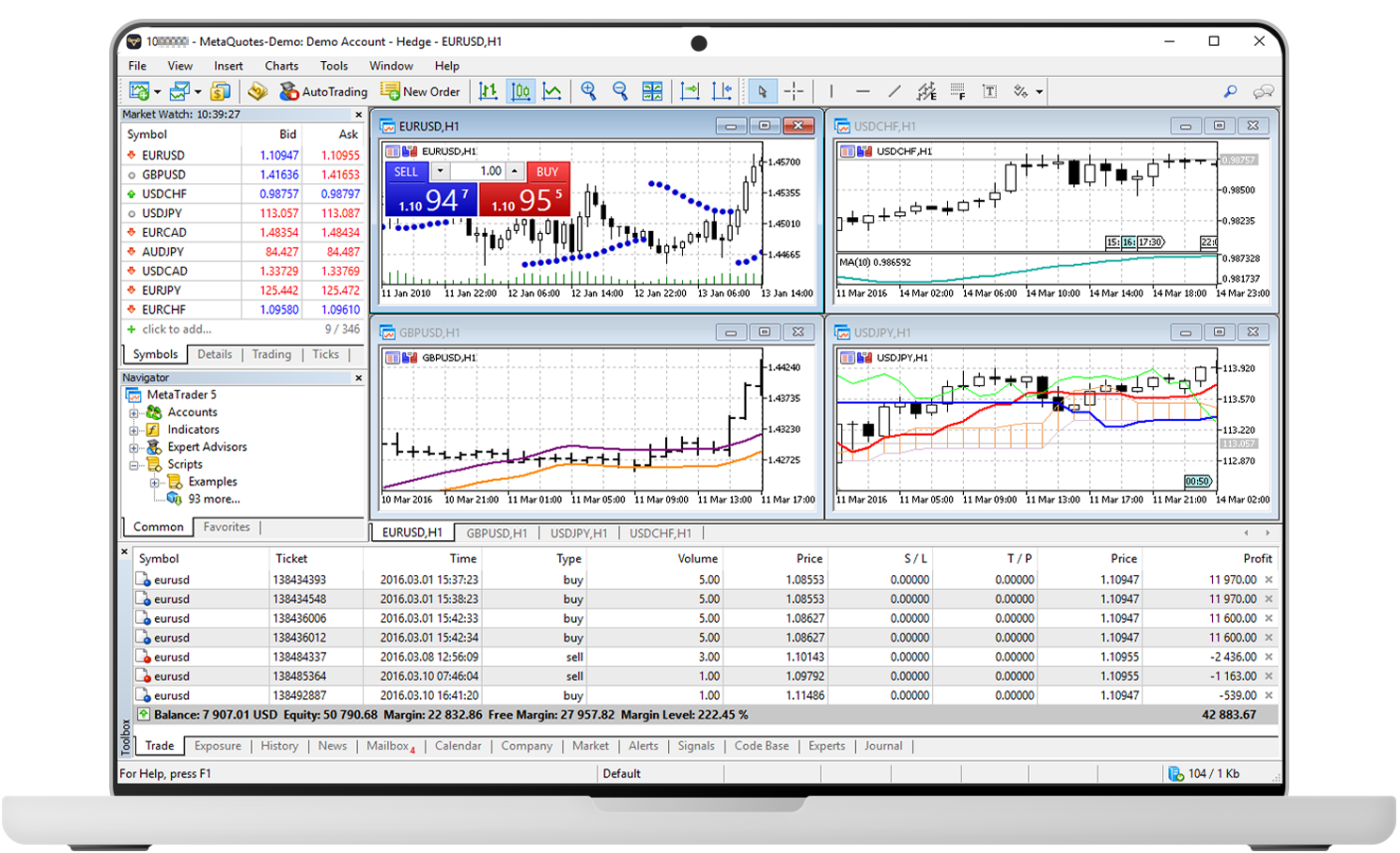Draw a trendline with the diagonal line tool

pyautogui.click(x=894, y=91)
